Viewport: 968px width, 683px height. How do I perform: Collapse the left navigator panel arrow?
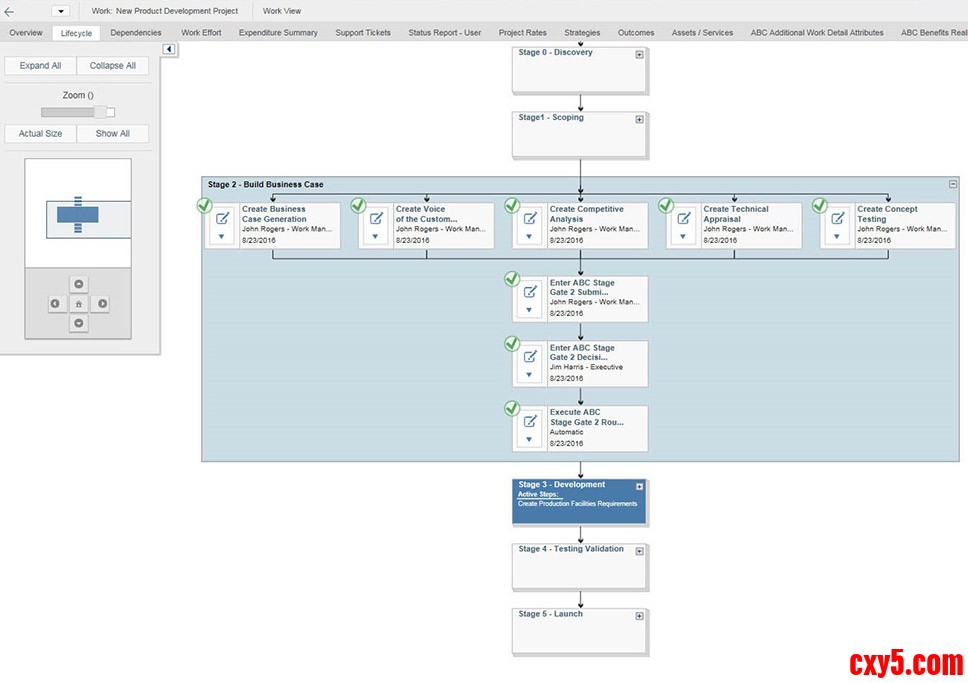[x=169, y=50]
